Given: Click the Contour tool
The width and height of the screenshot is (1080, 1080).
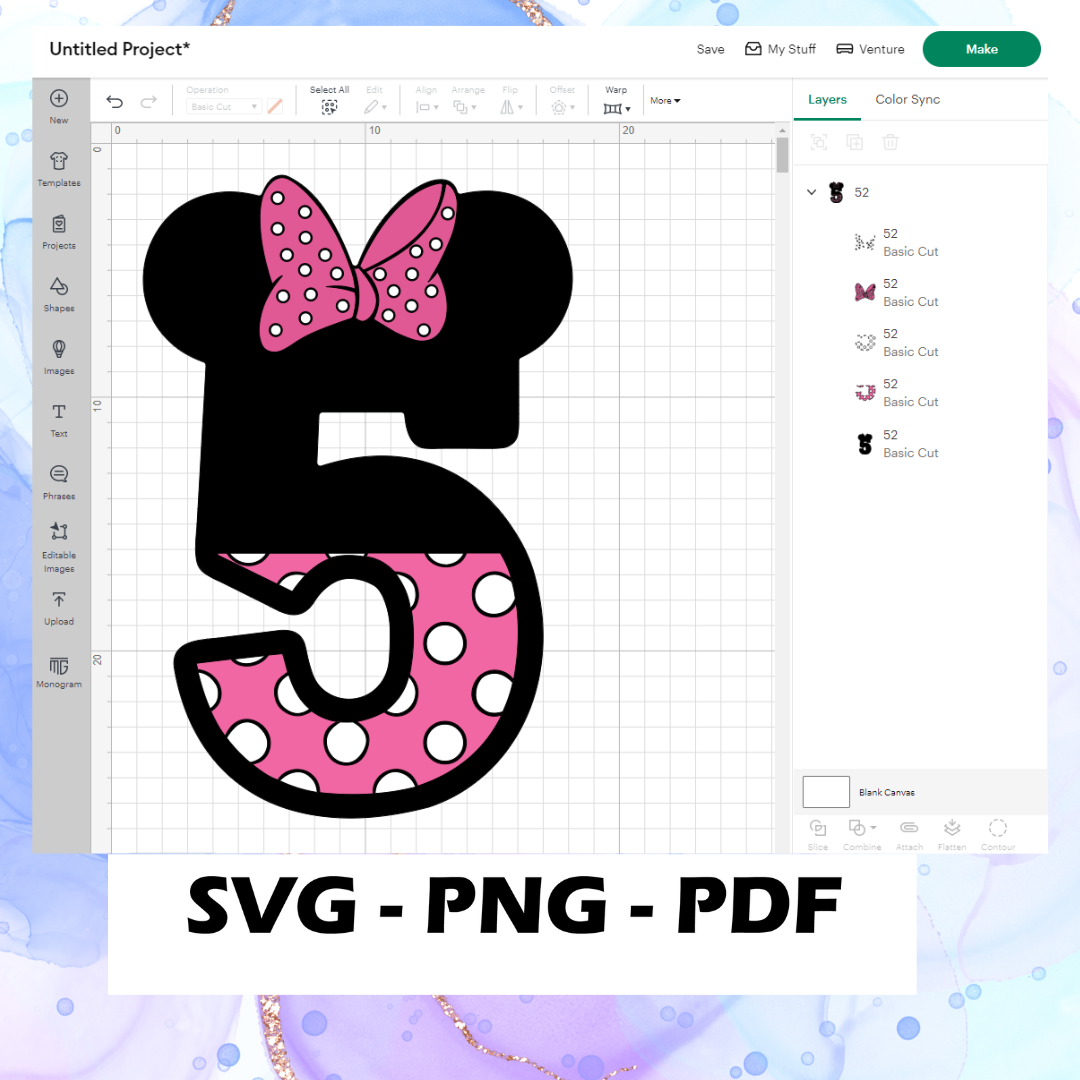Looking at the screenshot, I should (x=998, y=834).
